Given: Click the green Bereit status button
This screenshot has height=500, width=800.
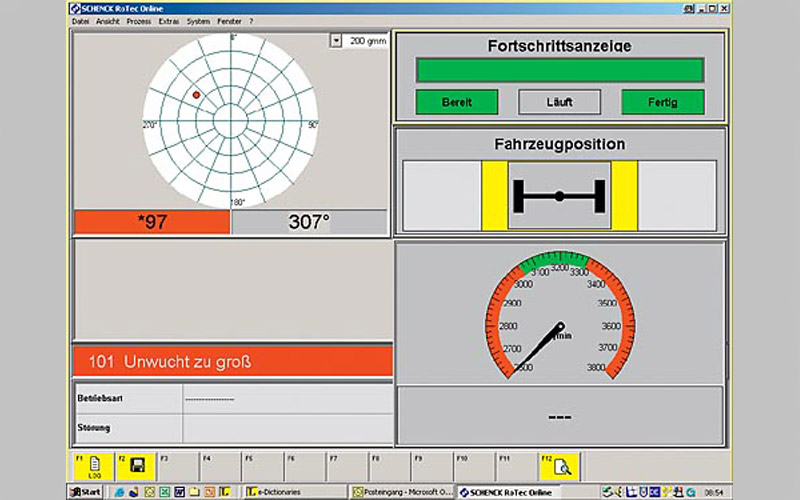Looking at the screenshot, I should point(456,102).
